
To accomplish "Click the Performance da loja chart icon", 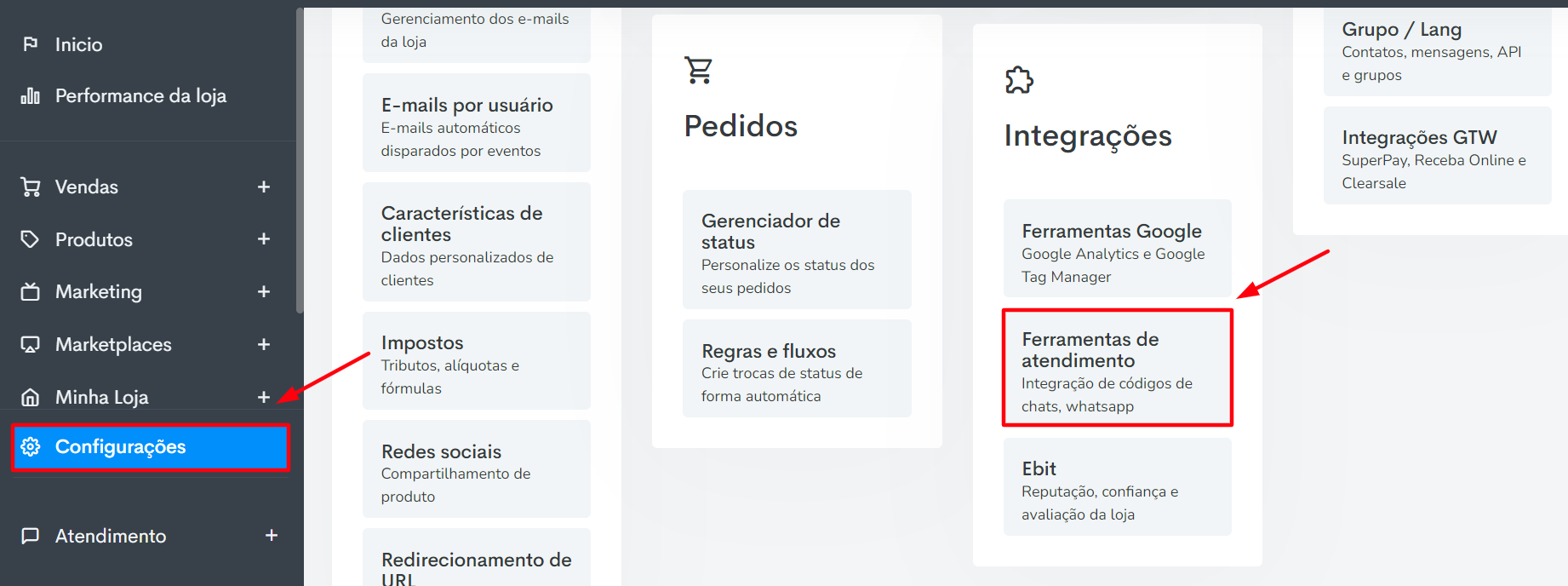I will (x=31, y=95).
